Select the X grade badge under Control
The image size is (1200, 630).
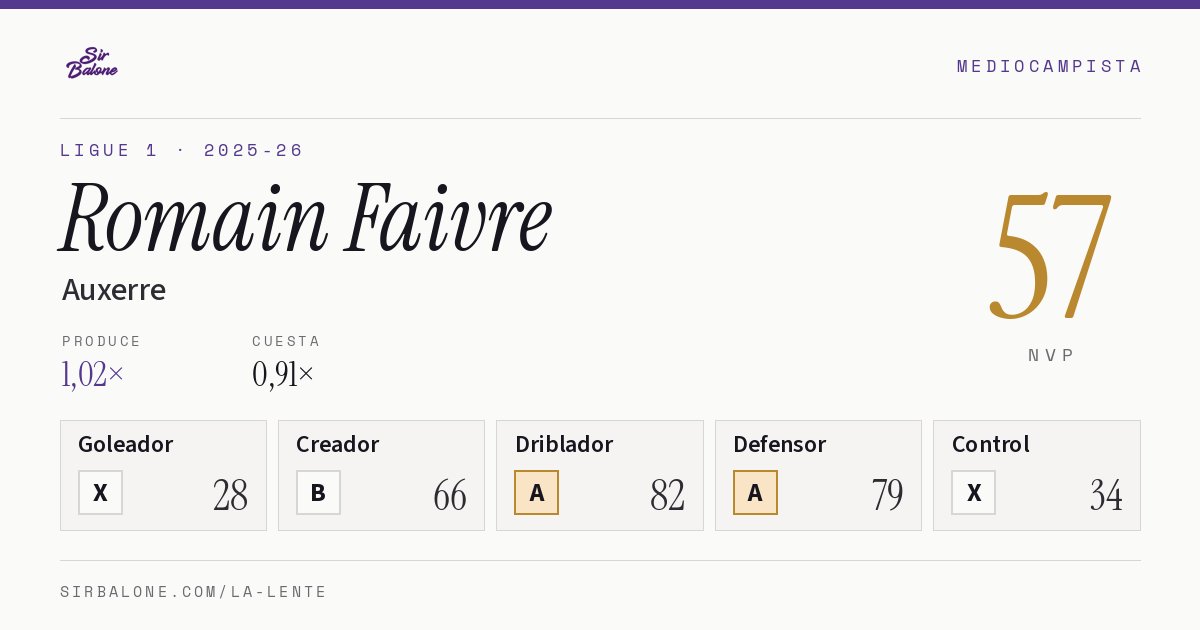[x=973, y=492]
